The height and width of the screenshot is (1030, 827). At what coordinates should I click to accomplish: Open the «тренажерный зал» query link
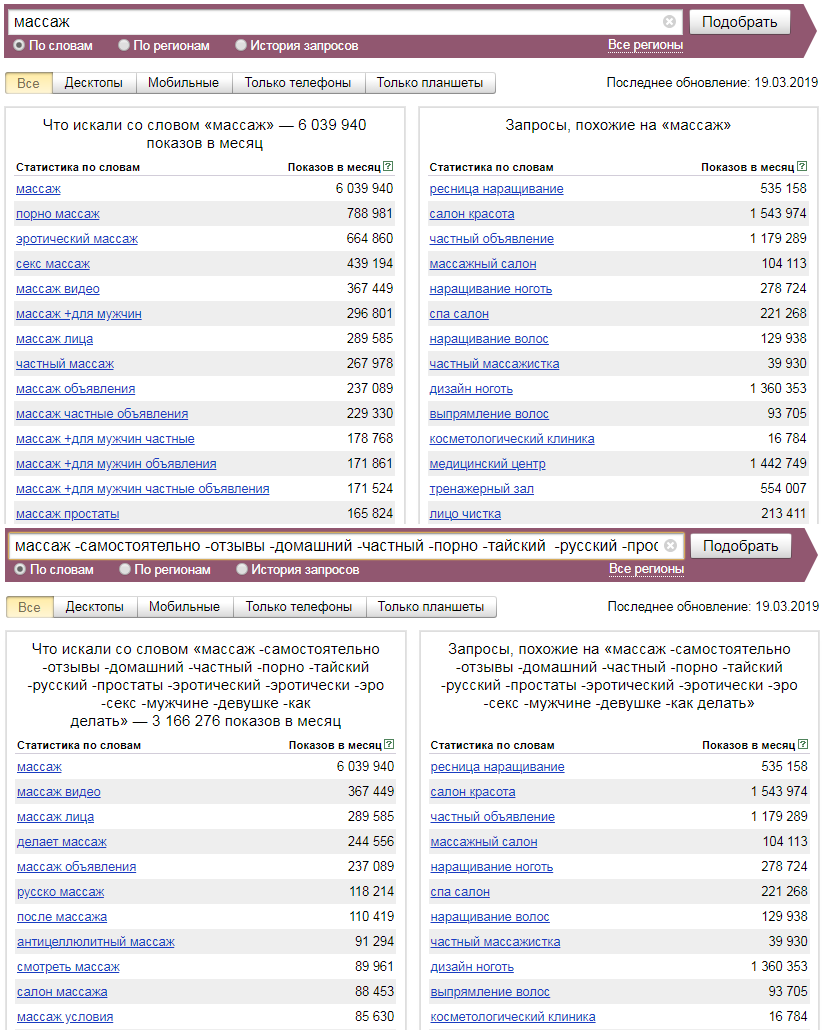pyautogui.click(x=481, y=489)
